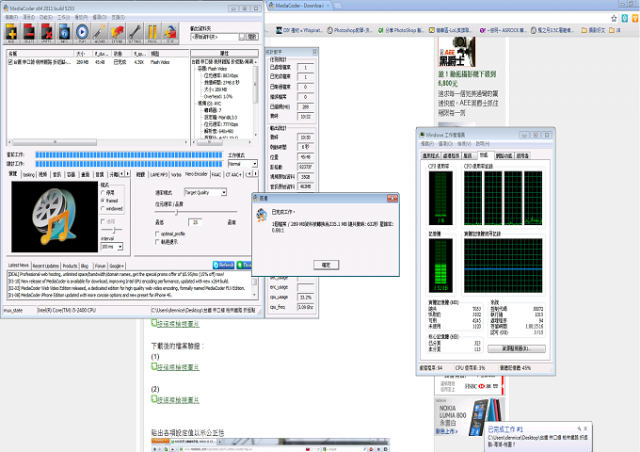Image resolution: width=640 pixels, height=452 pixels.
Task: Open the Settings (wrench) toolbar icon
Action: [135, 33]
